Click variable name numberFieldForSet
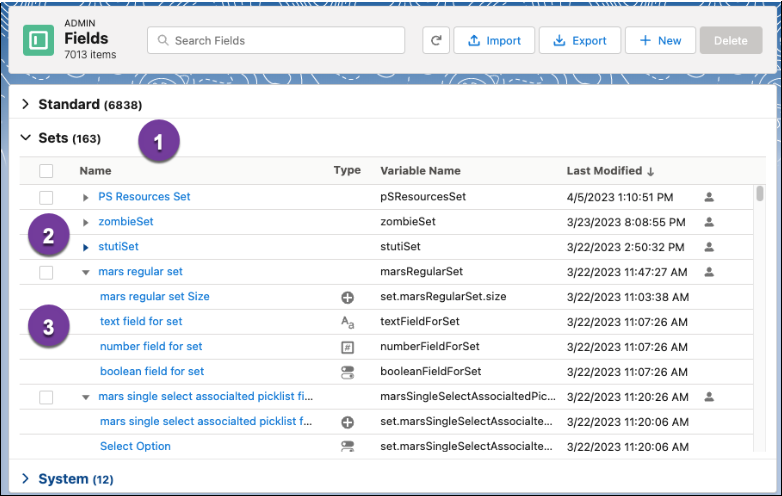Image resolution: width=782 pixels, height=496 pixels. pyautogui.click(x=429, y=346)
